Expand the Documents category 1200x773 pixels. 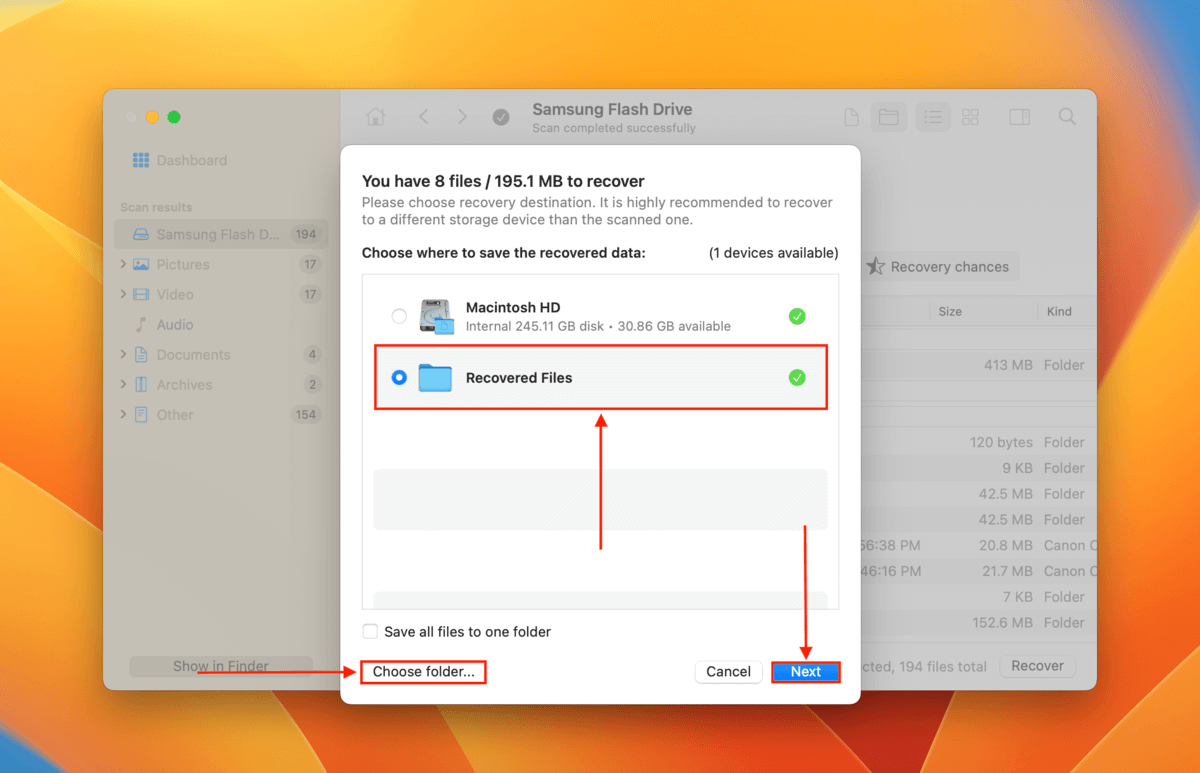[123, 354]
